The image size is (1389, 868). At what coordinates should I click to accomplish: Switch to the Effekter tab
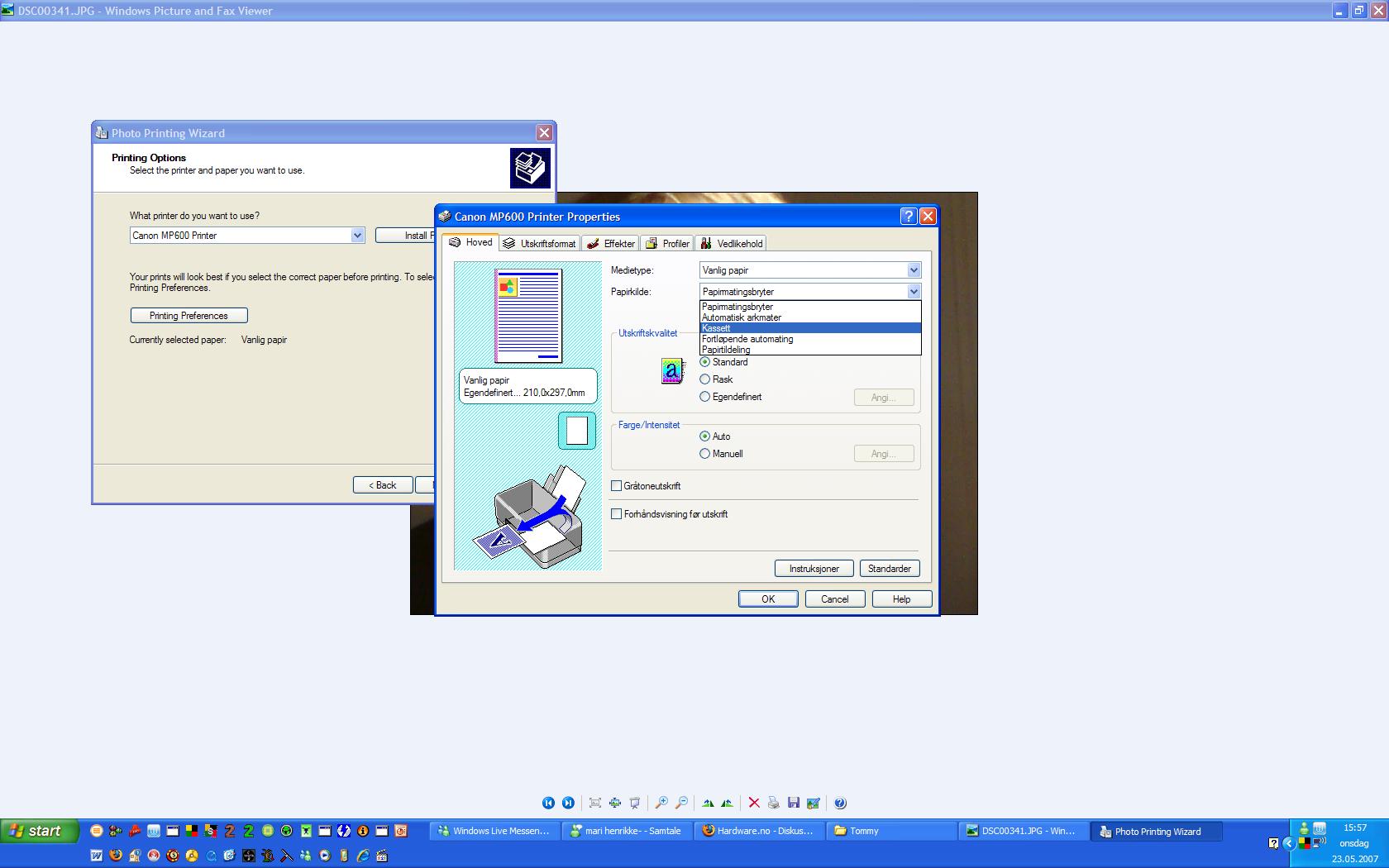tap(610, 244)
